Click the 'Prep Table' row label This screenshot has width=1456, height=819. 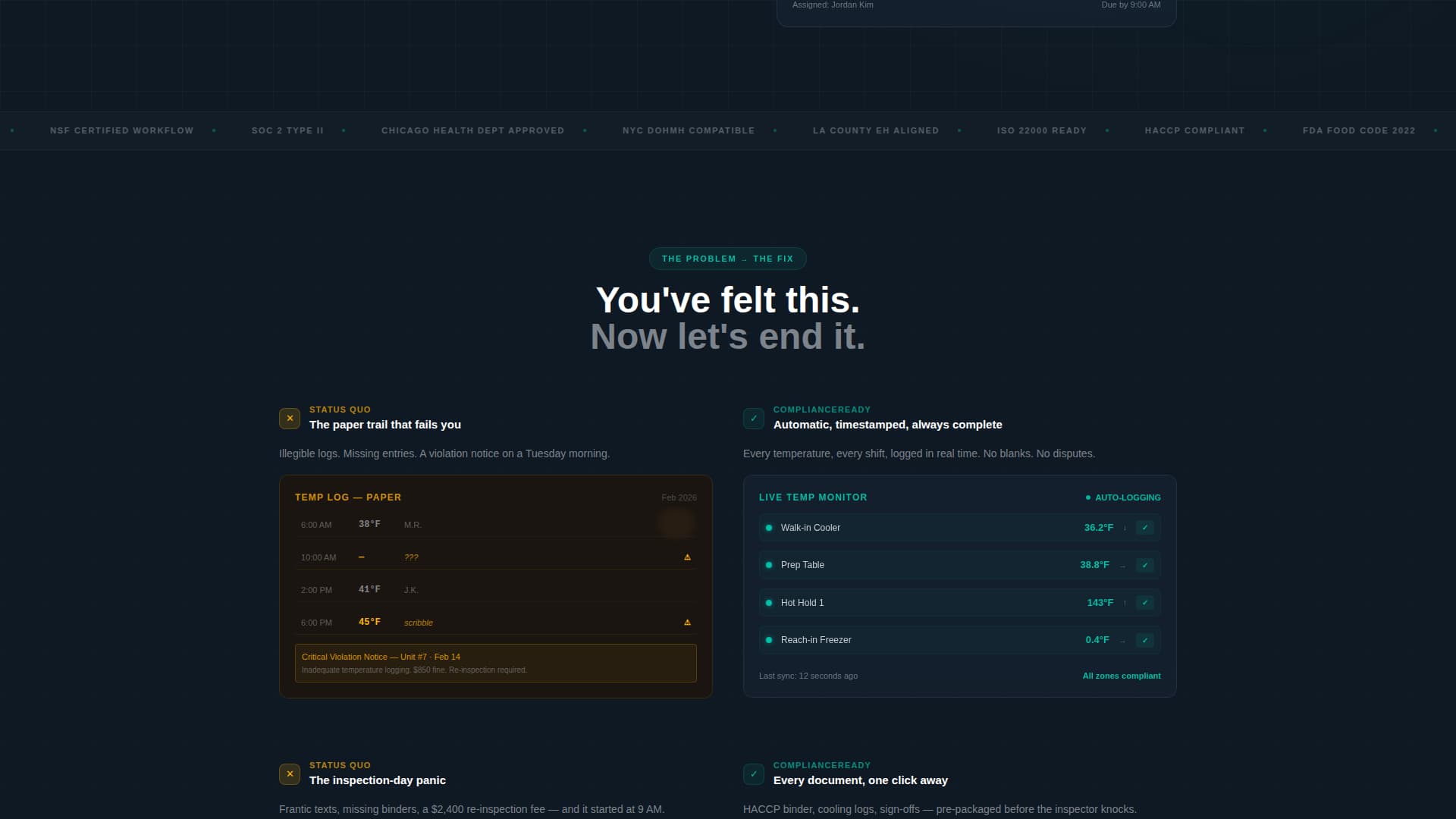coord(802,565)
